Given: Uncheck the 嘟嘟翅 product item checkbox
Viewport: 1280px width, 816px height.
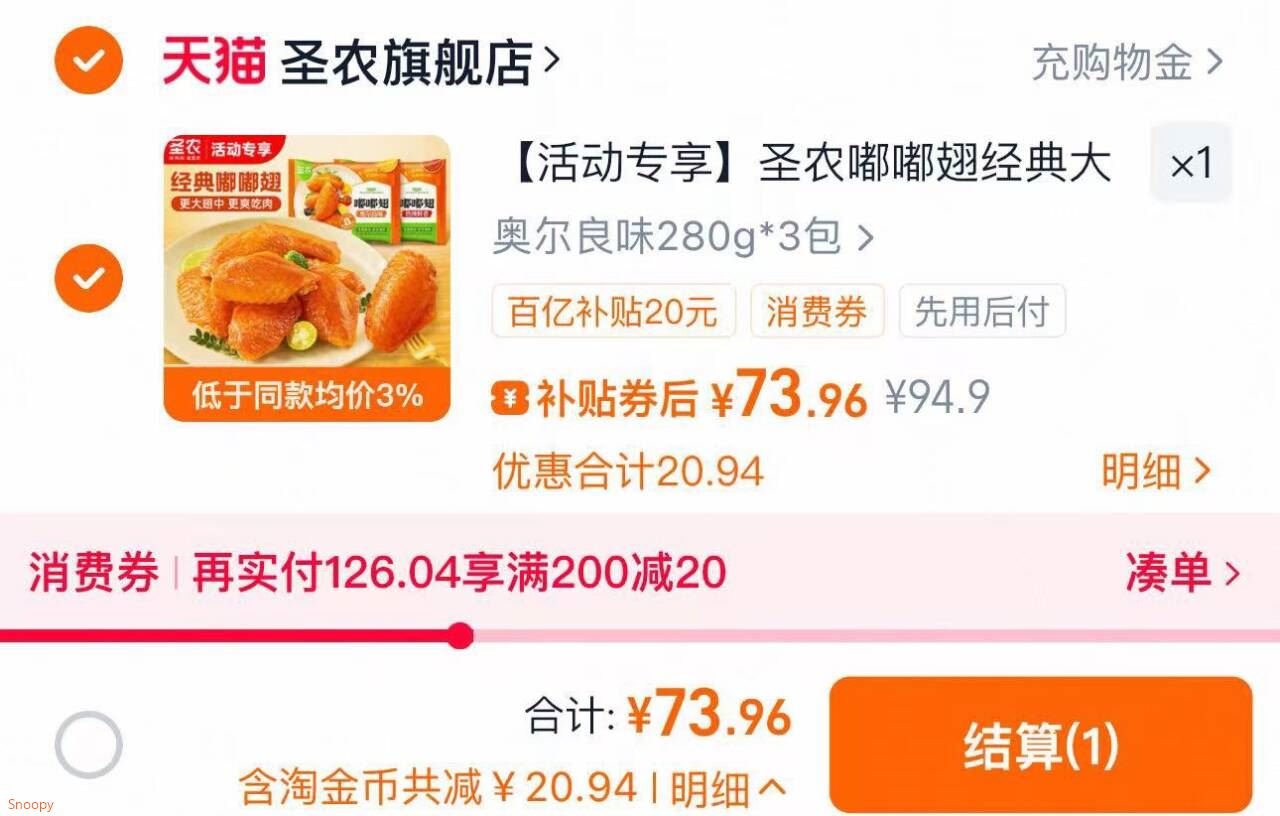Looking at the screenshot, I should coord(89,278).
